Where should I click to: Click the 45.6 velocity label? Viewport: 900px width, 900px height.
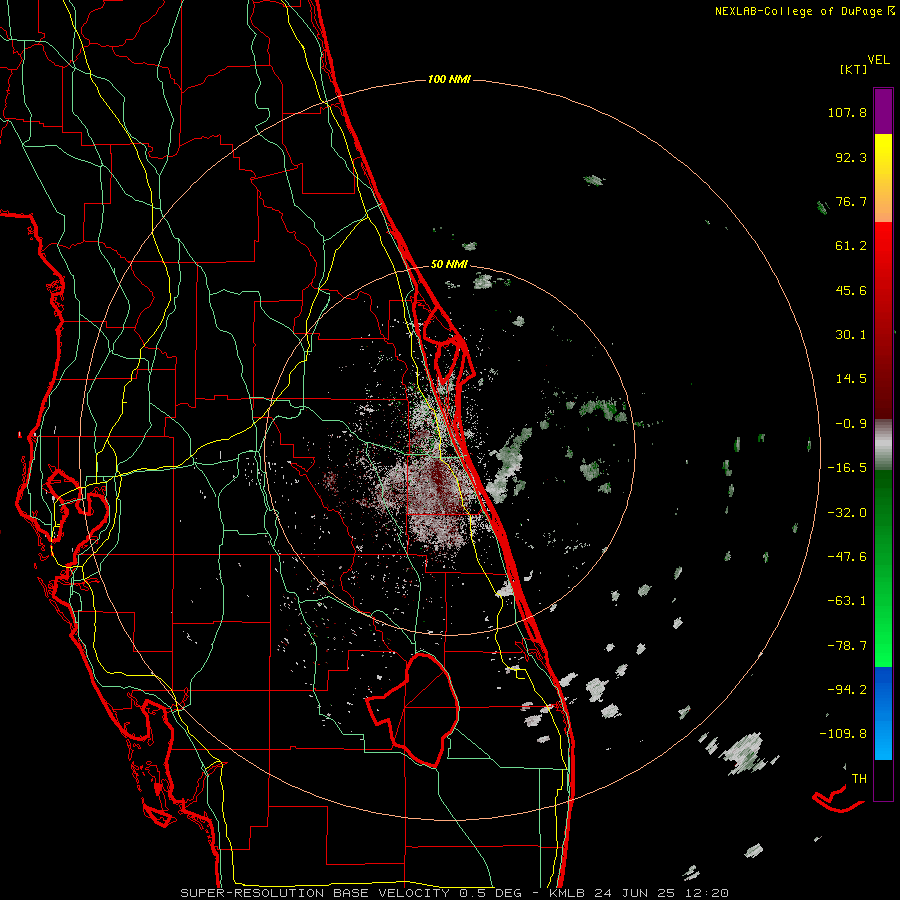(851, 290)
